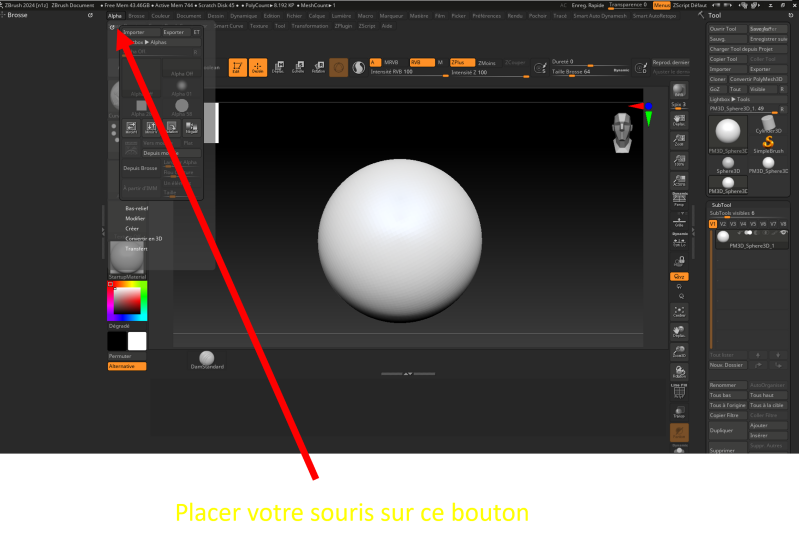Viewport: 799px width, 544px height.
Task: Adjust the Taille Brosse slider
Action: [591, 72]
